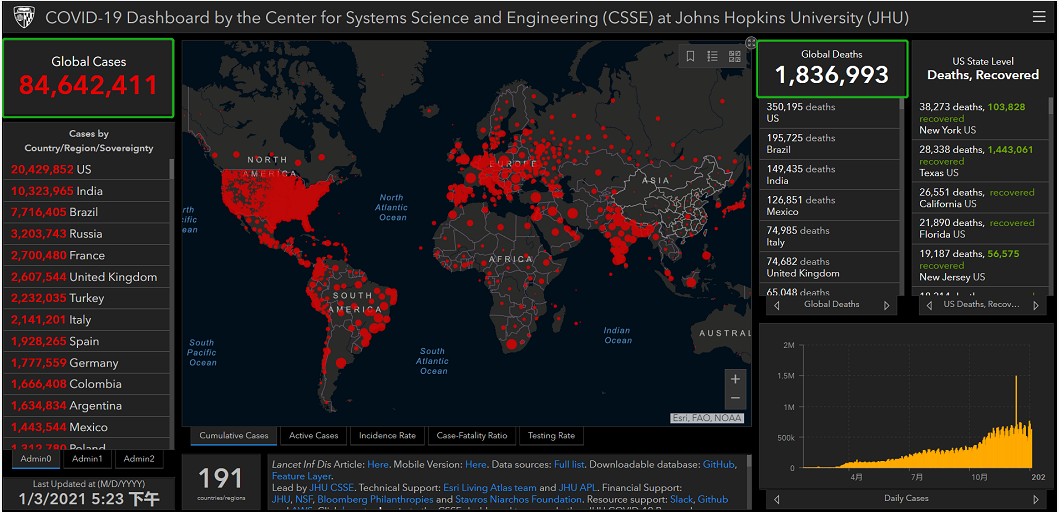Open the Esri Living Atlas team link
This screenshot has height=512, width=1059.
pyautogui.click(x=490, y=488)
